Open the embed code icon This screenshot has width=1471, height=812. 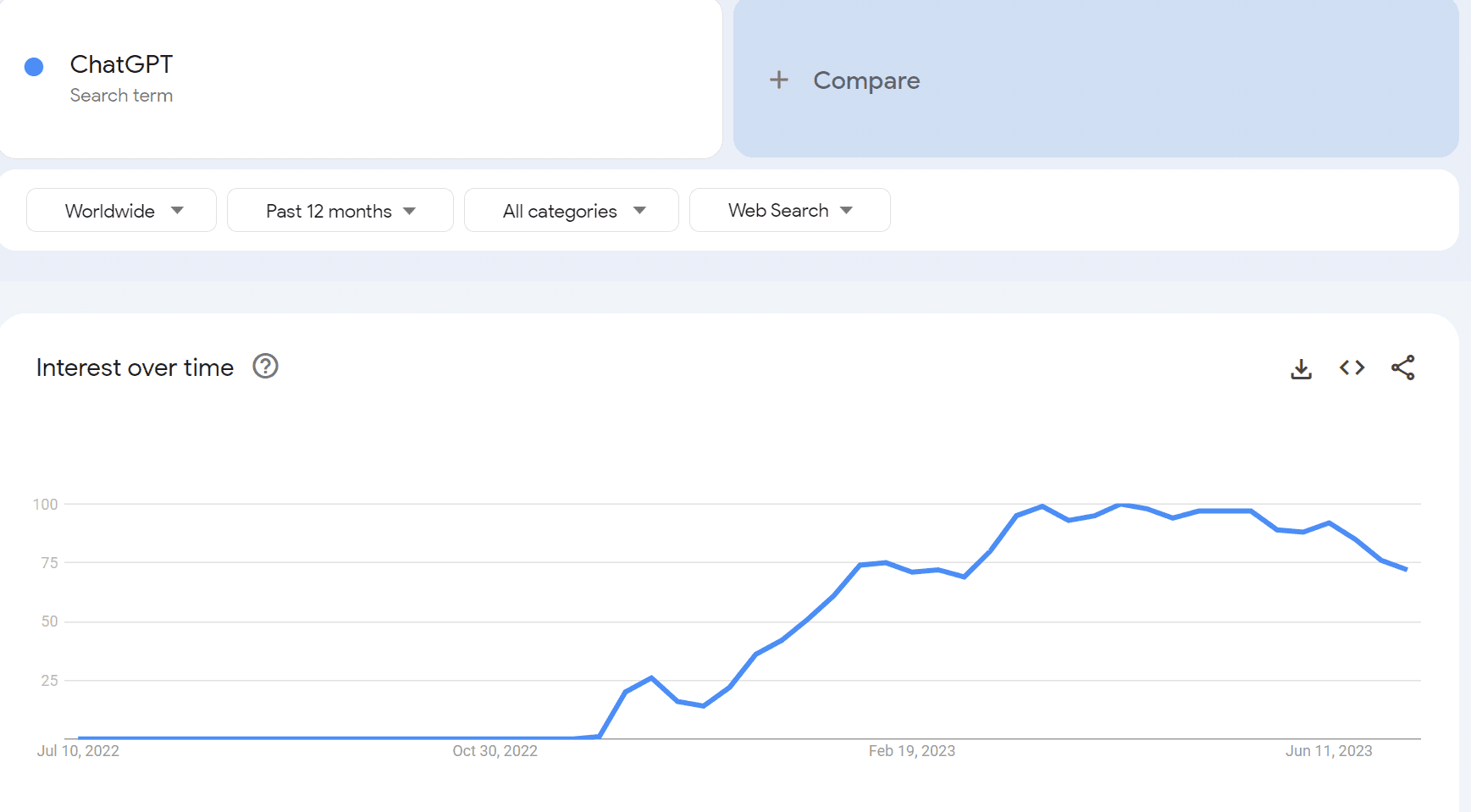pyautogui.click(x=1352, y=367)
